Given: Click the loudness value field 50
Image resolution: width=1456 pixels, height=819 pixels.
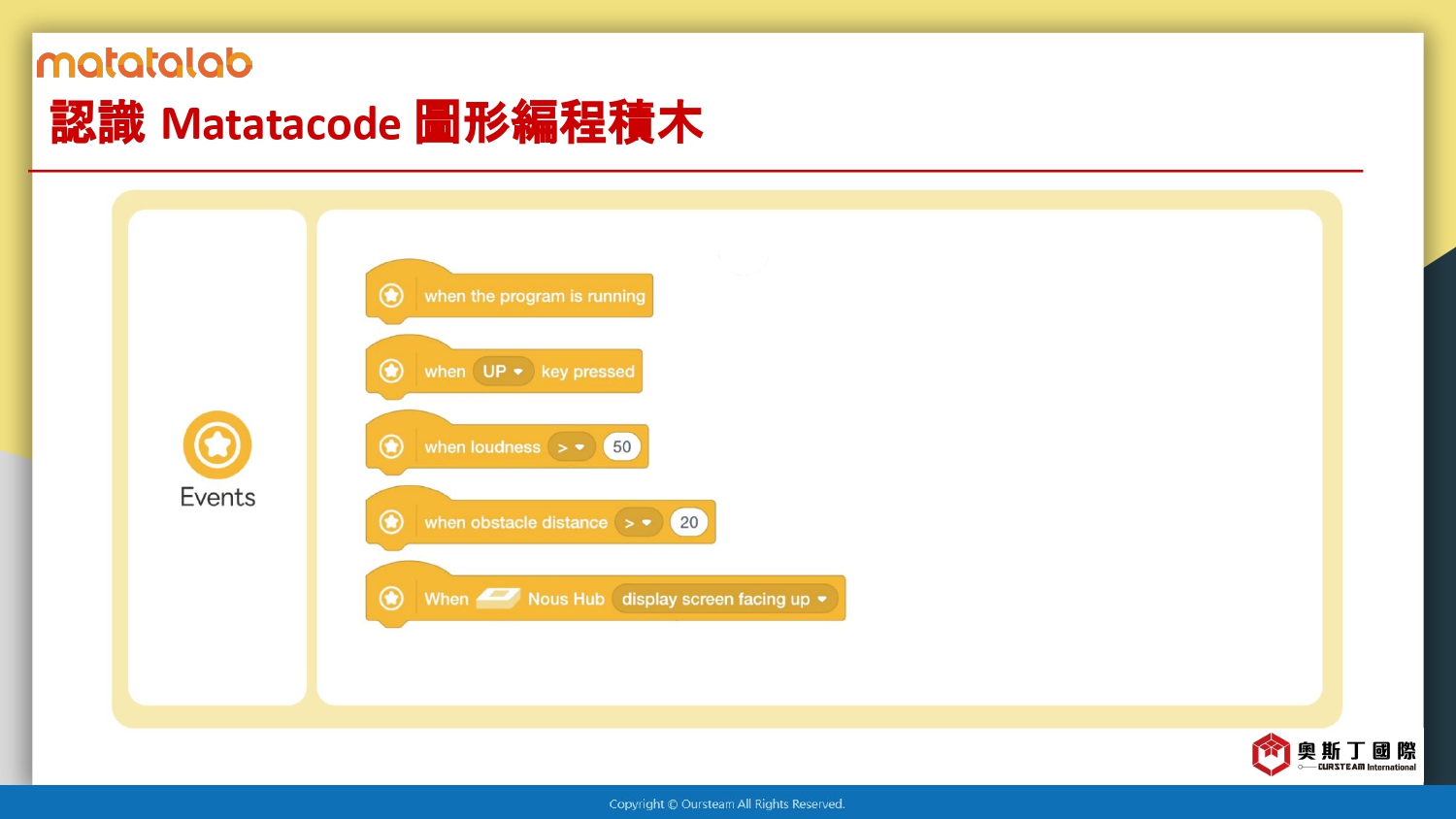Looking at the screenshot, I should [622, 447].
